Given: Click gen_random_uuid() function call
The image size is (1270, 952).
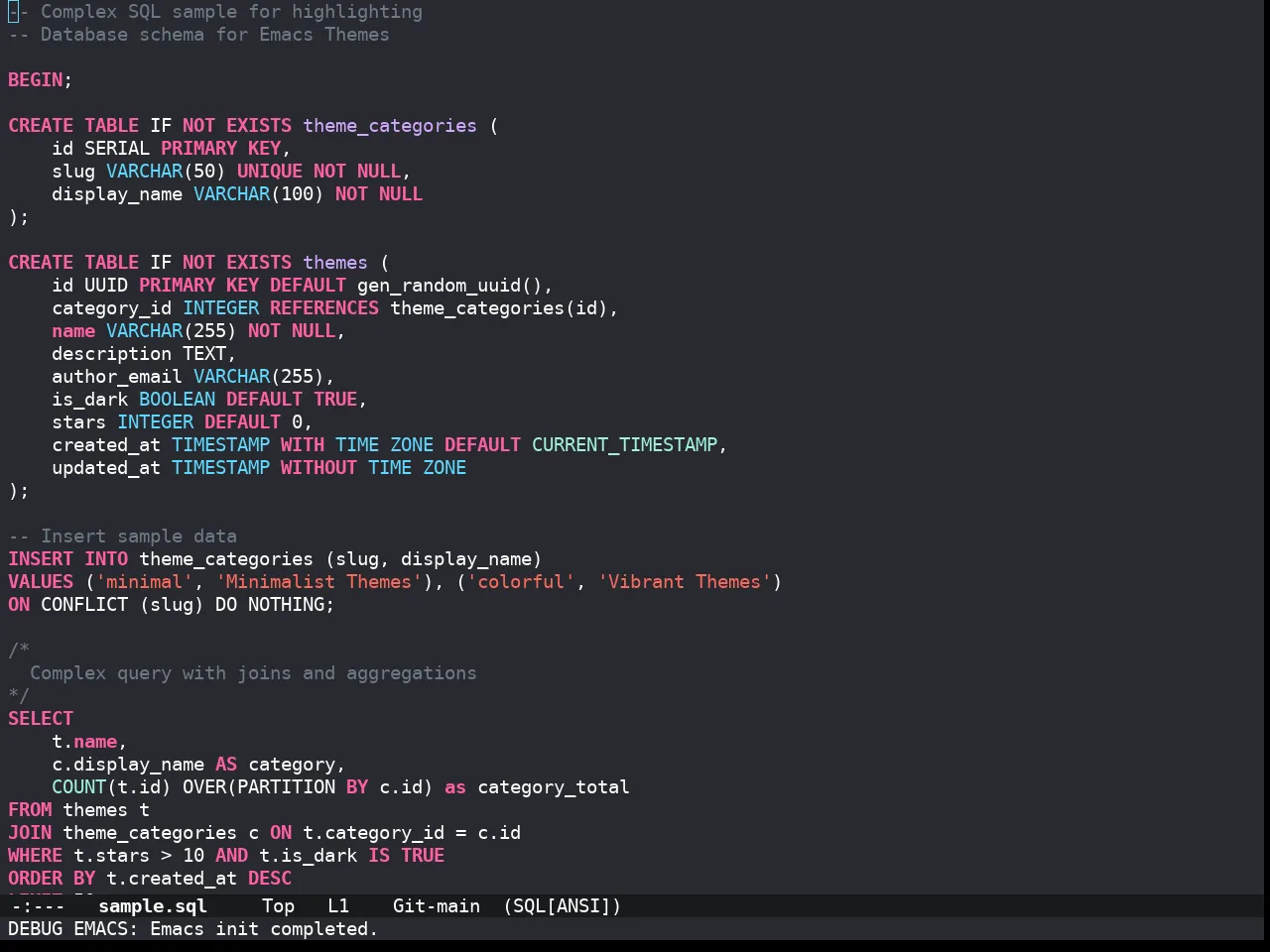Looking at the screenshot, I should 449,285.
